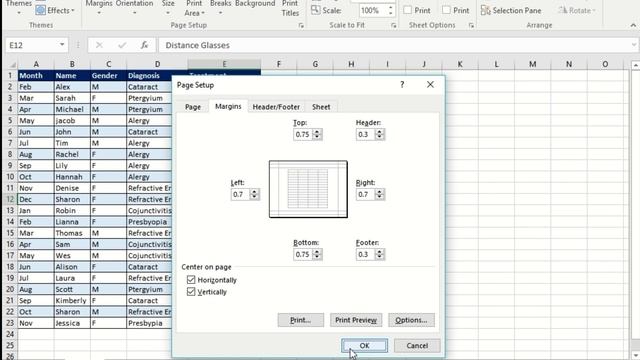Expand the formula bar with its arrow
Viewport: 640px width, 360px height.
click(x=633, y=45)
